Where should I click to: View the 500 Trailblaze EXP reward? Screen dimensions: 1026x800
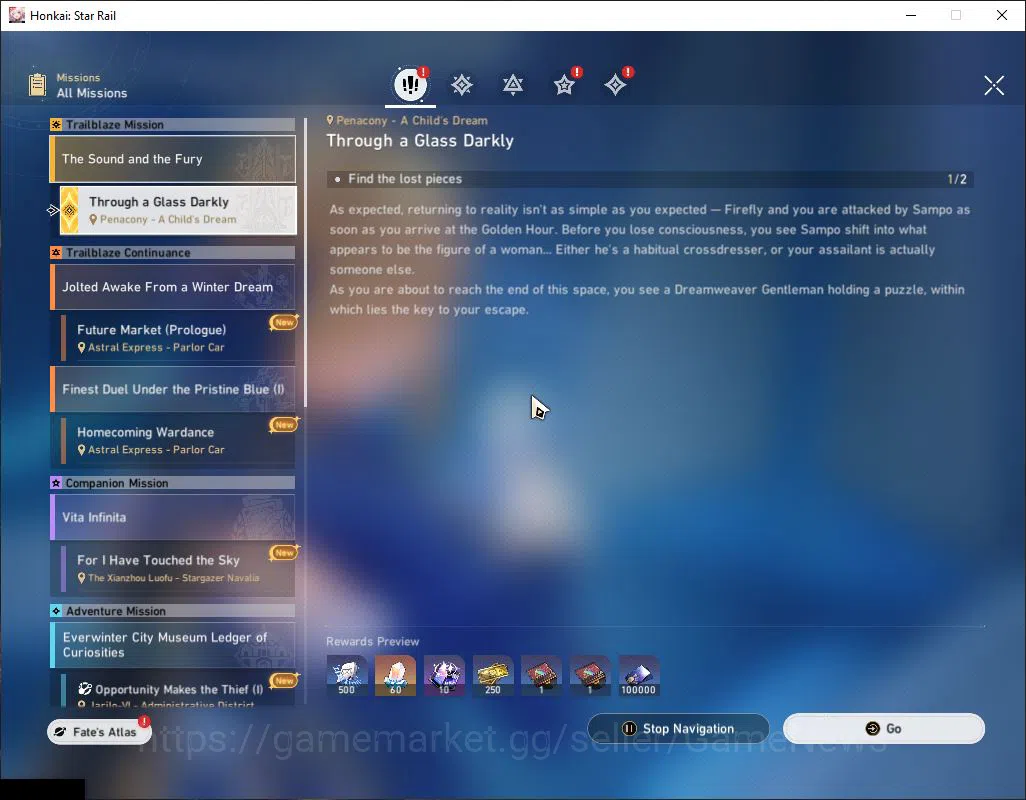tap(347, 676)
